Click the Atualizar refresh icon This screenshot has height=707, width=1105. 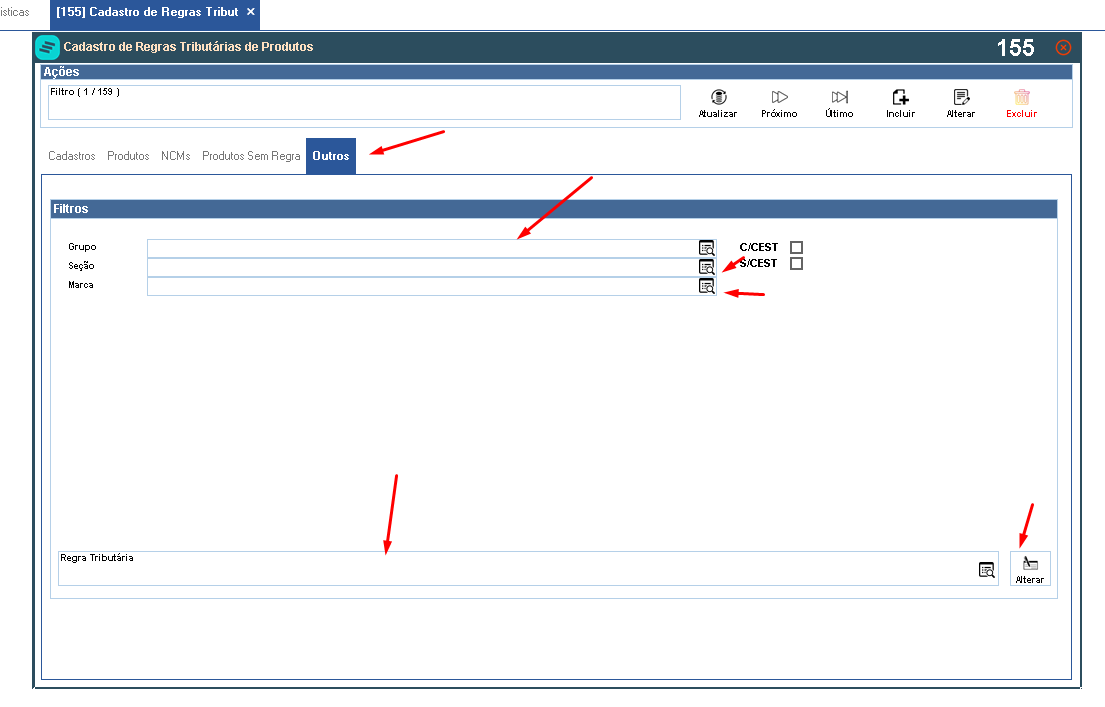(x=718, y=97)
